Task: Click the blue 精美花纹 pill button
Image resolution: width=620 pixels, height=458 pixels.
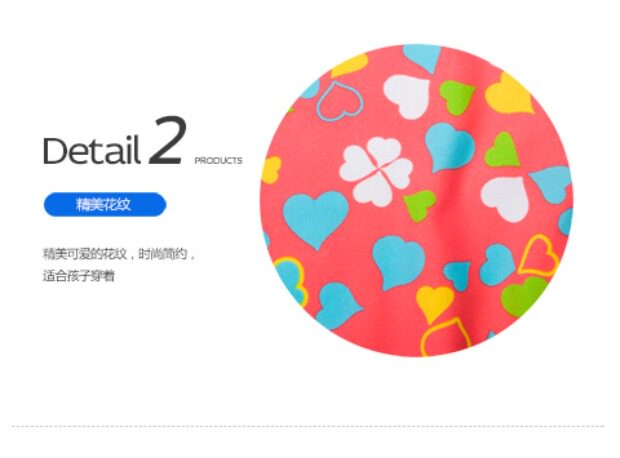Action: pos(105,204)
